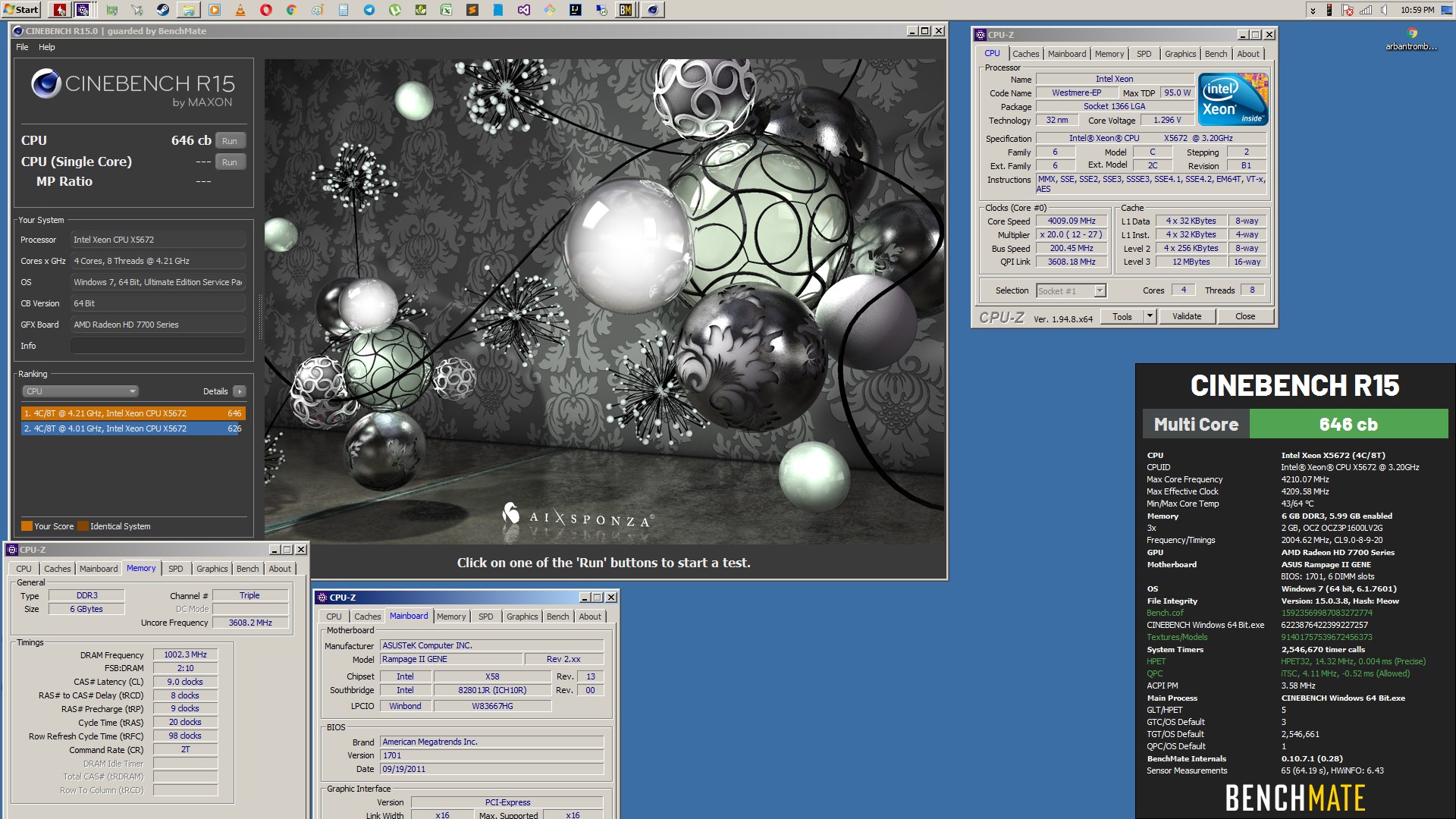Launch Opera browser from the taskbar
This screenshot has height=819, width=1456.
pyautogui.click(x=266, y=10)
